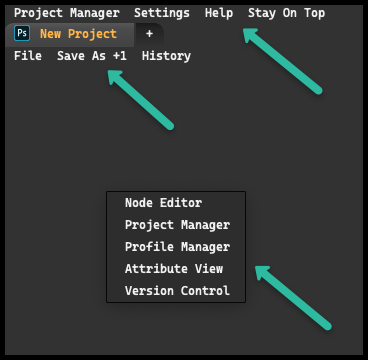The height and width of the screenshot is (360, 368).
Task: Select Attribute View in the popup menu
Action: coord(174,269)
